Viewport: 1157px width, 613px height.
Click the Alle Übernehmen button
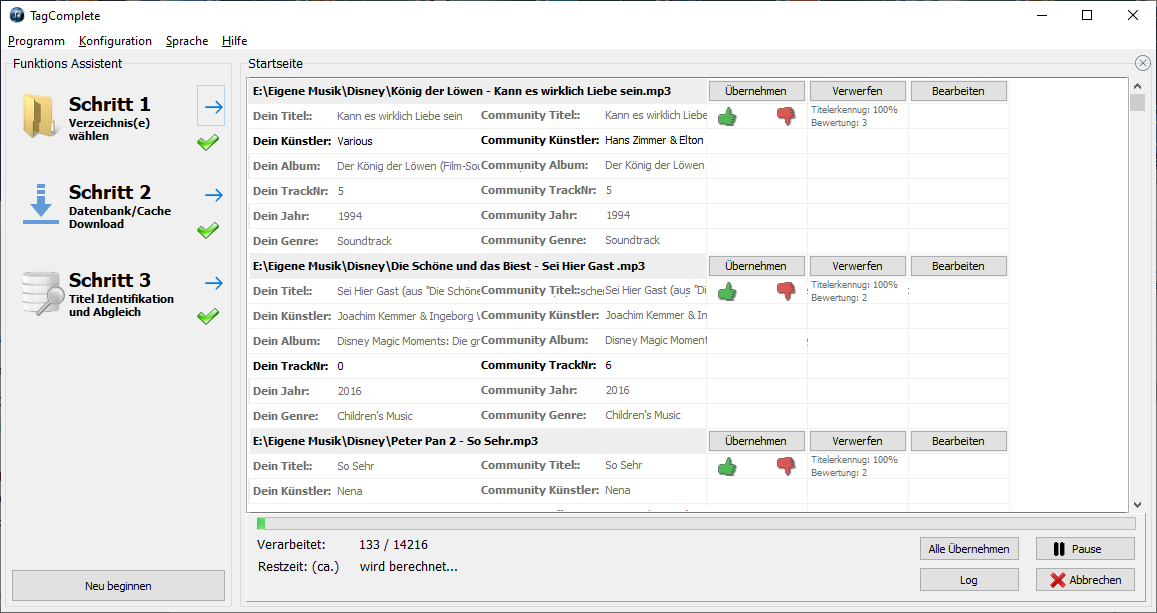tap(969, 549)
